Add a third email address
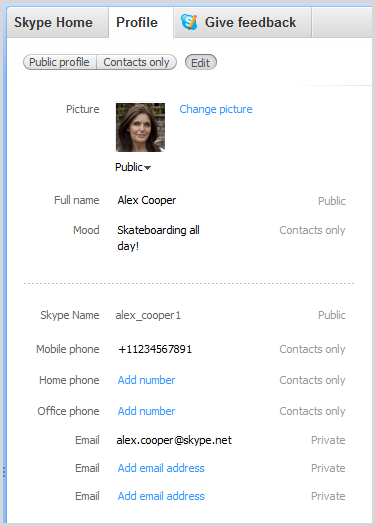The image size is (375, 526). [161, 496]
